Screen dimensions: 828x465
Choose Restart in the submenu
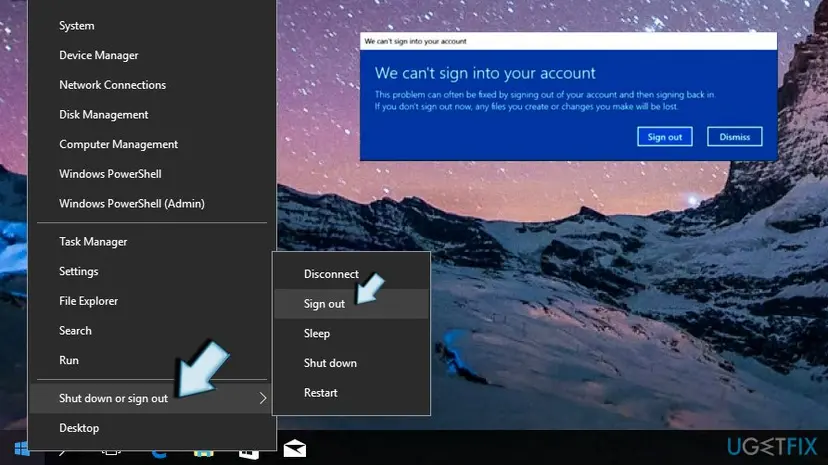(x=351, y=392)
